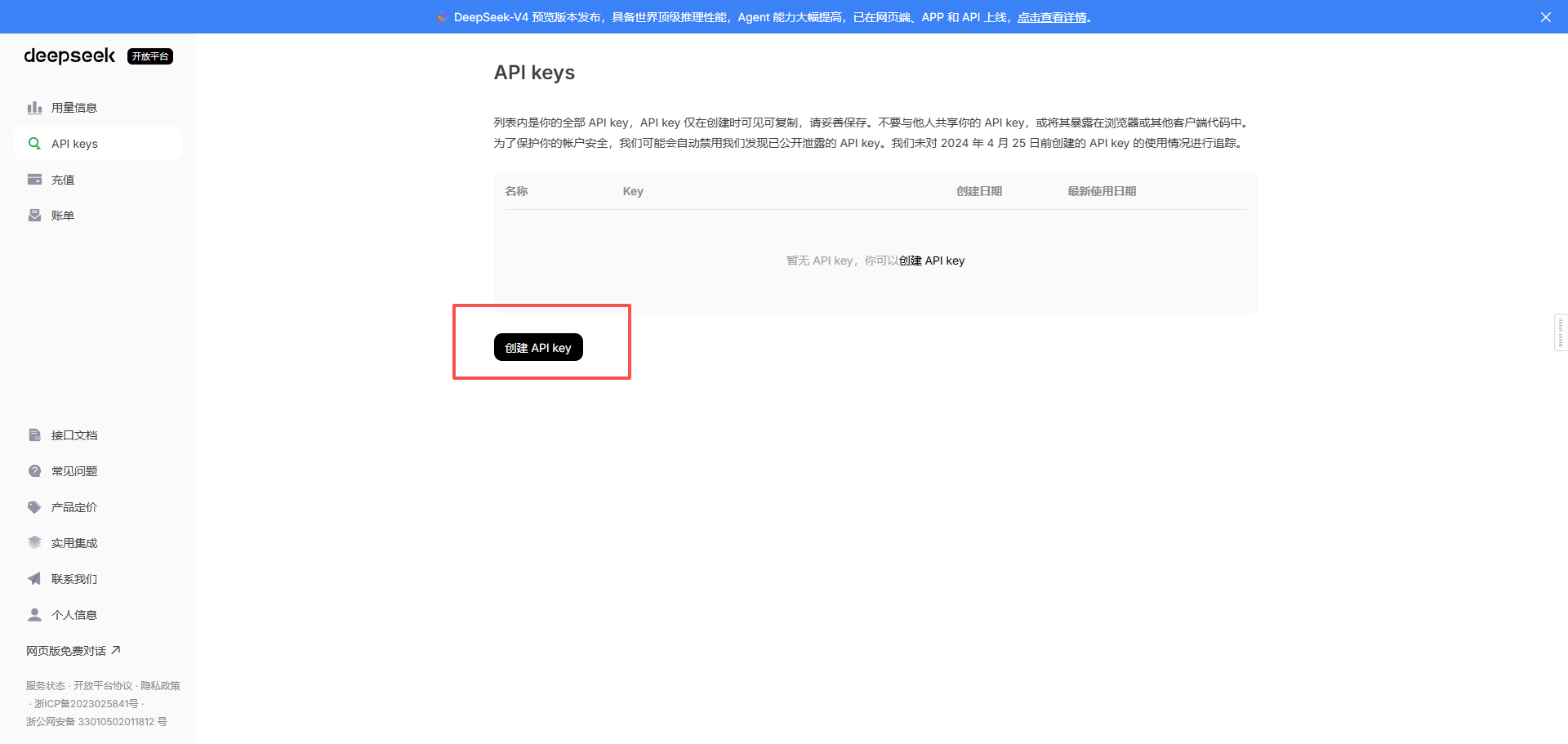The width and height of the screenshot is (1568, 744).
Task: Open the 联系我们 page
Action: click(x=98, y=579)
